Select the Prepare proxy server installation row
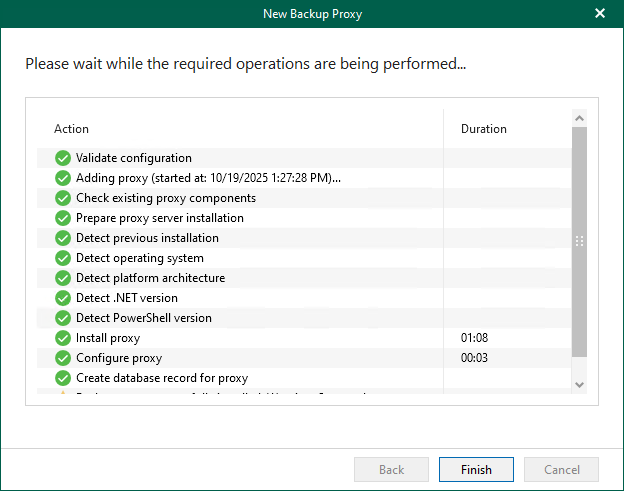 coord(160,218)
